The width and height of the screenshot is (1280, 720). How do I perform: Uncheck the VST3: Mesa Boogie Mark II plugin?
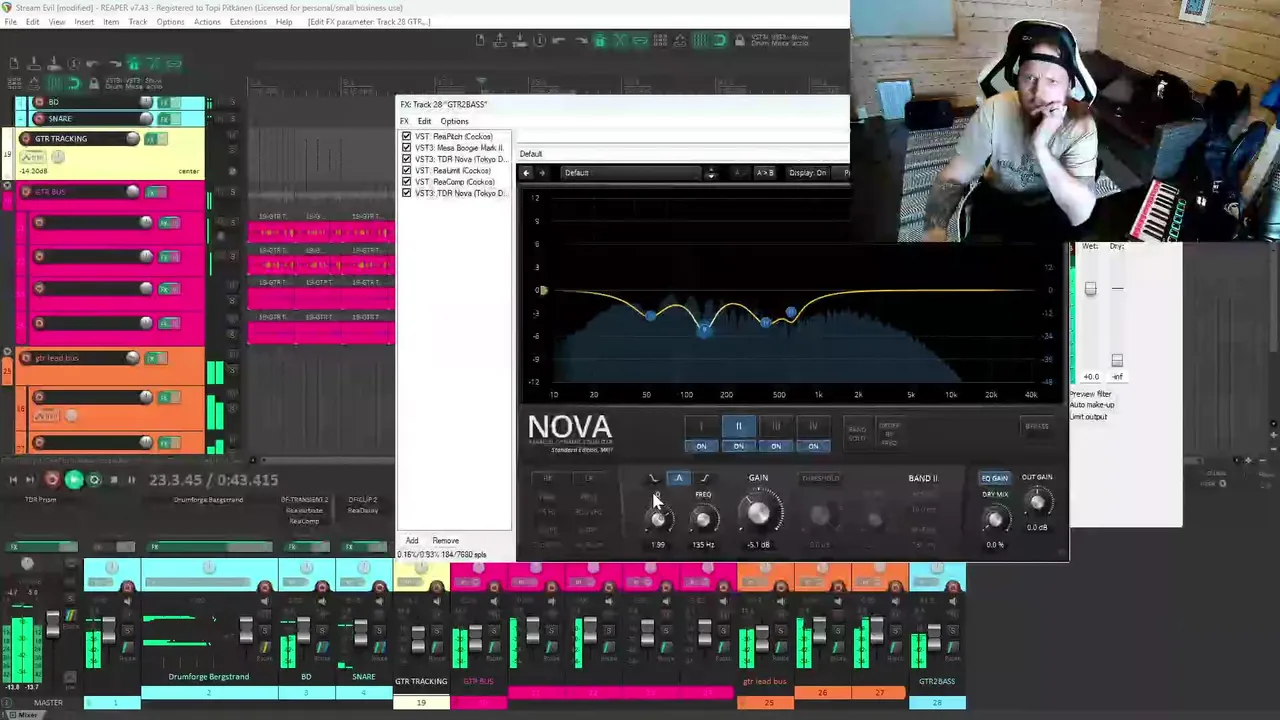[x=406, y=148]
